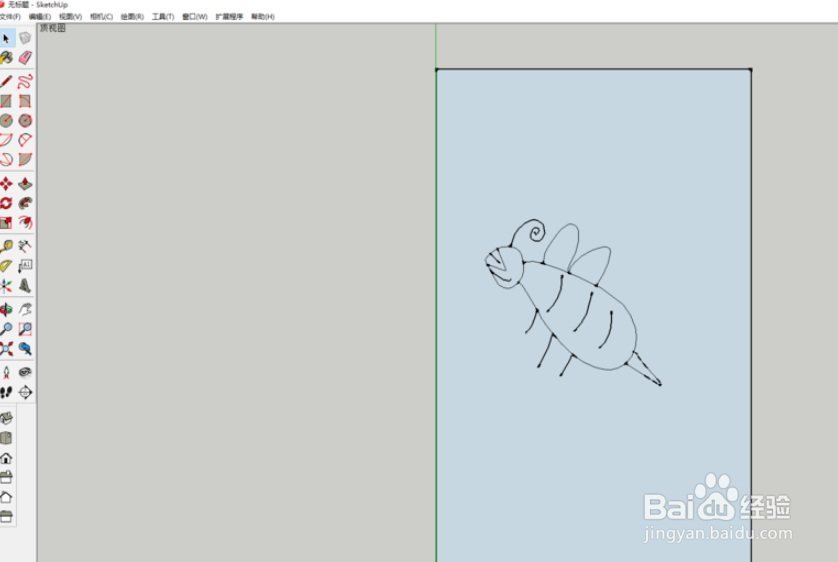The height and width of the screenshot is (562, 838).
Task: Select the Scale tool
Action: pyautogui.click(x=6, y=222)
